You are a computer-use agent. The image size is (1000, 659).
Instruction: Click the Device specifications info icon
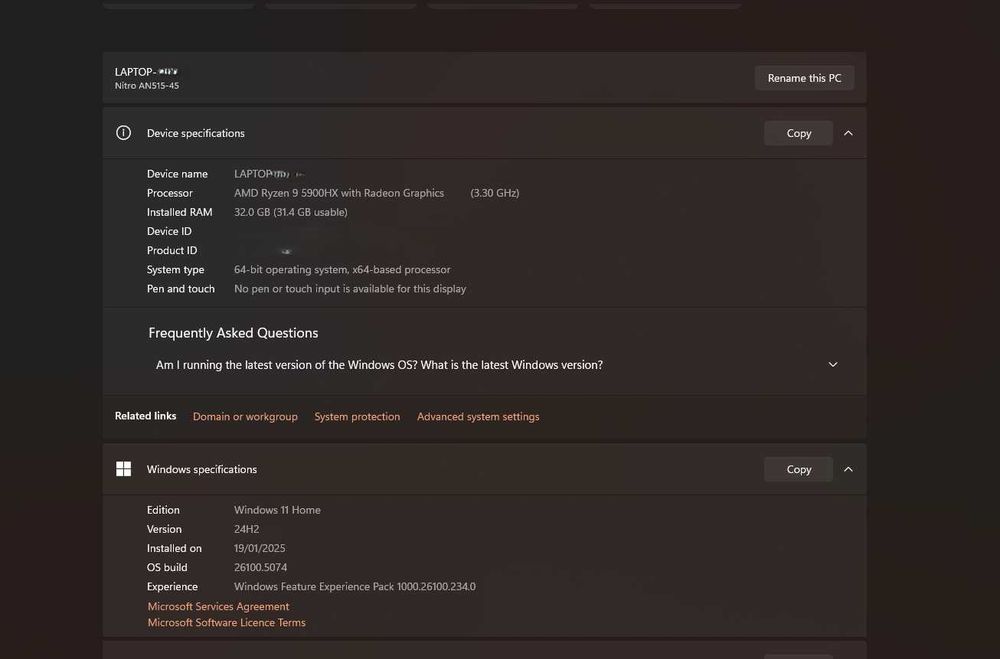(x=124, y=133)
